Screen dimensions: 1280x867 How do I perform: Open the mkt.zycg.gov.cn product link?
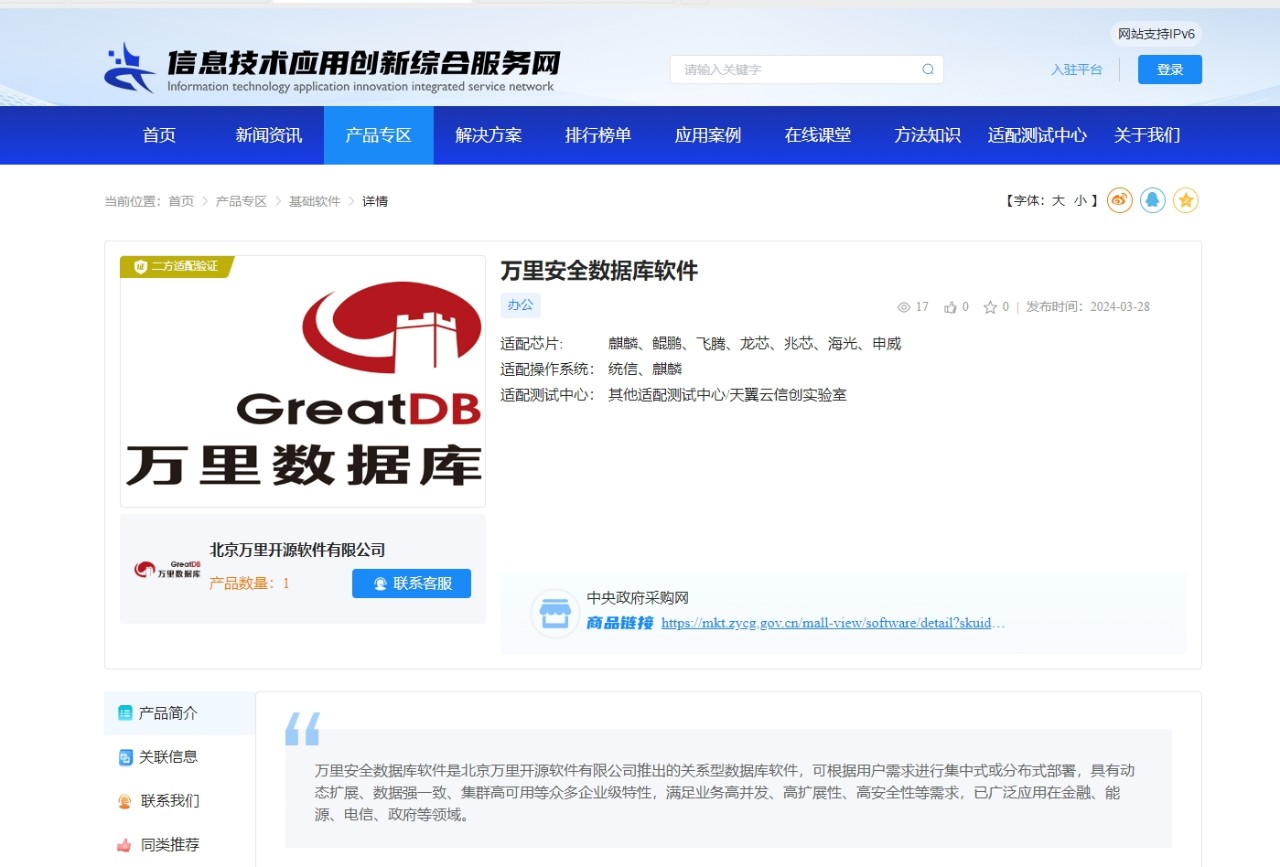[833, 623]
